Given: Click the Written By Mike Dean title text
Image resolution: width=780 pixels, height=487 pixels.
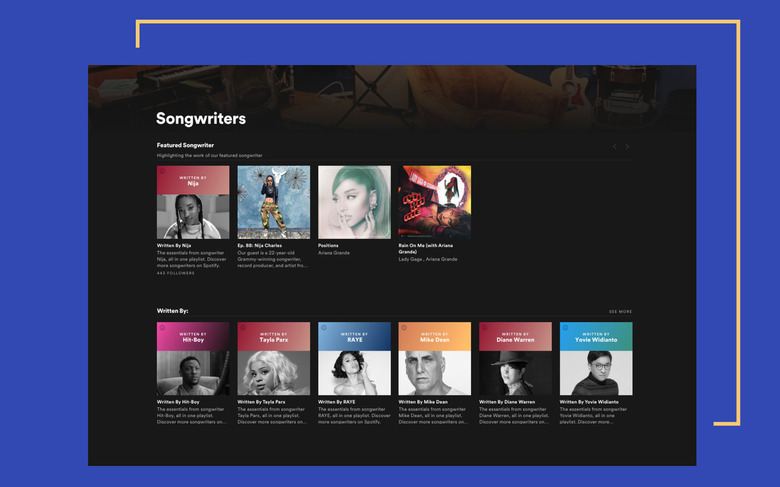Looking at the screenshot, I should [x=424, y=402].
